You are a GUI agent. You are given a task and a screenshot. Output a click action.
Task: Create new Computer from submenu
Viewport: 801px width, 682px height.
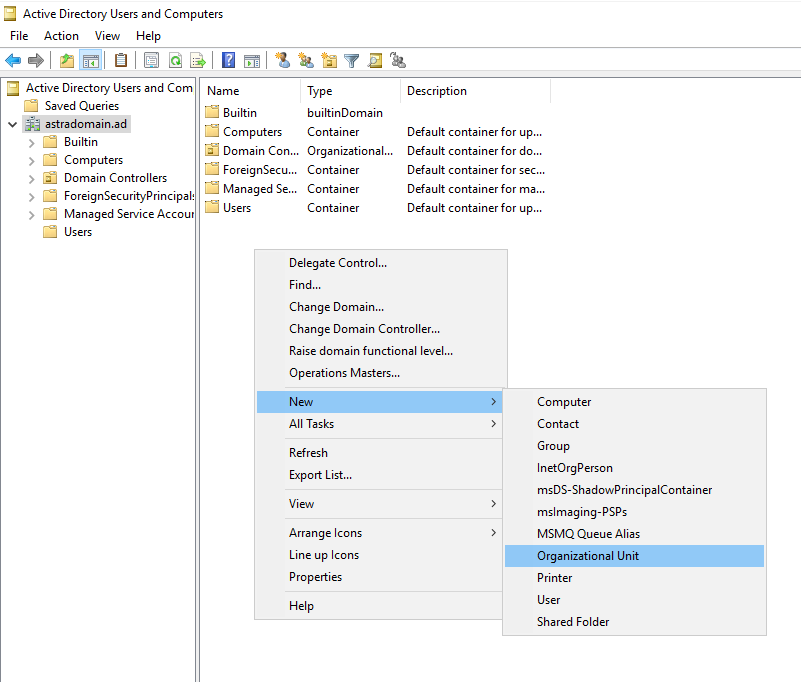point(634,402)
